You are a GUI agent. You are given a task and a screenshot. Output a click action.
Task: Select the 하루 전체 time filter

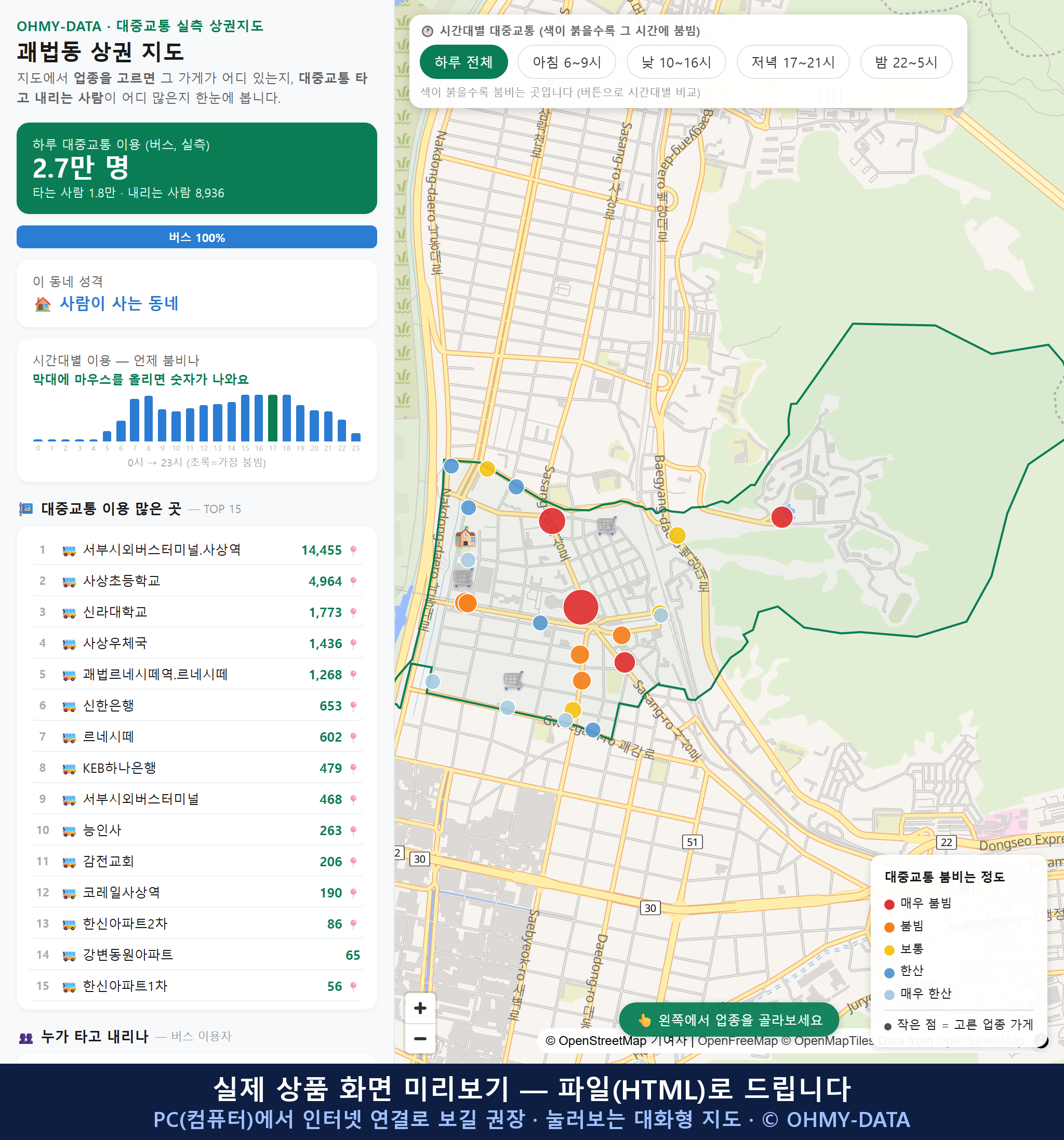[463, 62]
